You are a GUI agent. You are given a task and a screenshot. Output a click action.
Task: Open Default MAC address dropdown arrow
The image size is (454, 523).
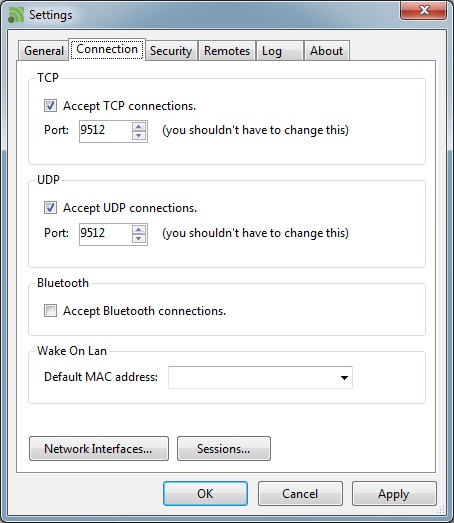click(344, 378)
